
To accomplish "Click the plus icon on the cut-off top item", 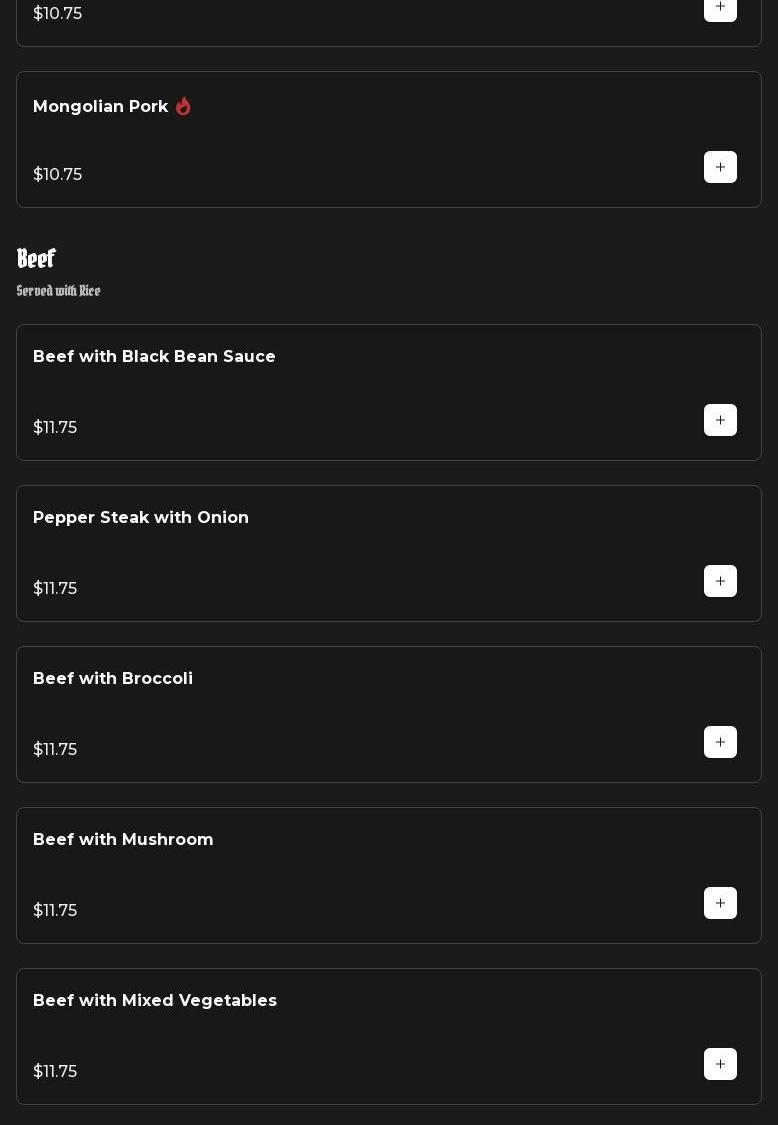I will (x=720, y=8).
